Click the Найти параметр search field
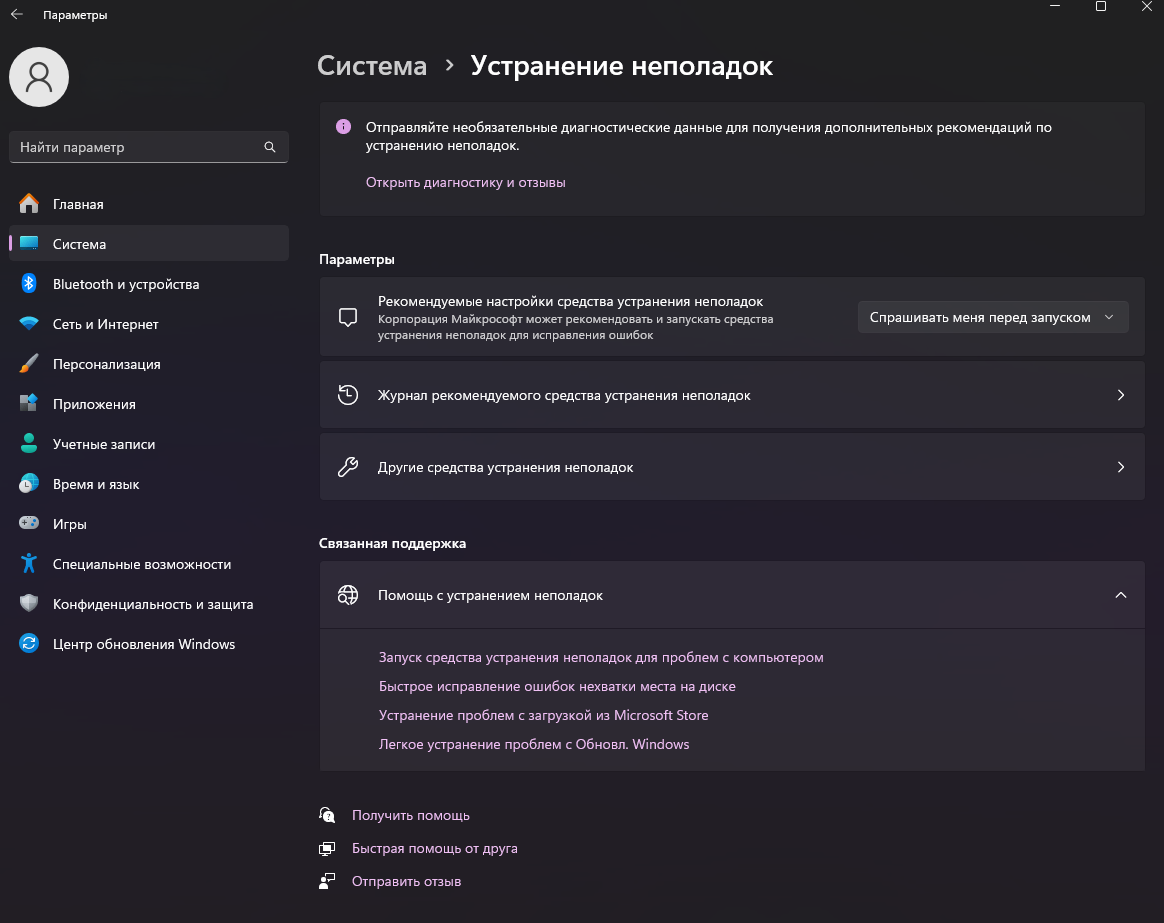The image size is (1164, 923). coord(135,147)
